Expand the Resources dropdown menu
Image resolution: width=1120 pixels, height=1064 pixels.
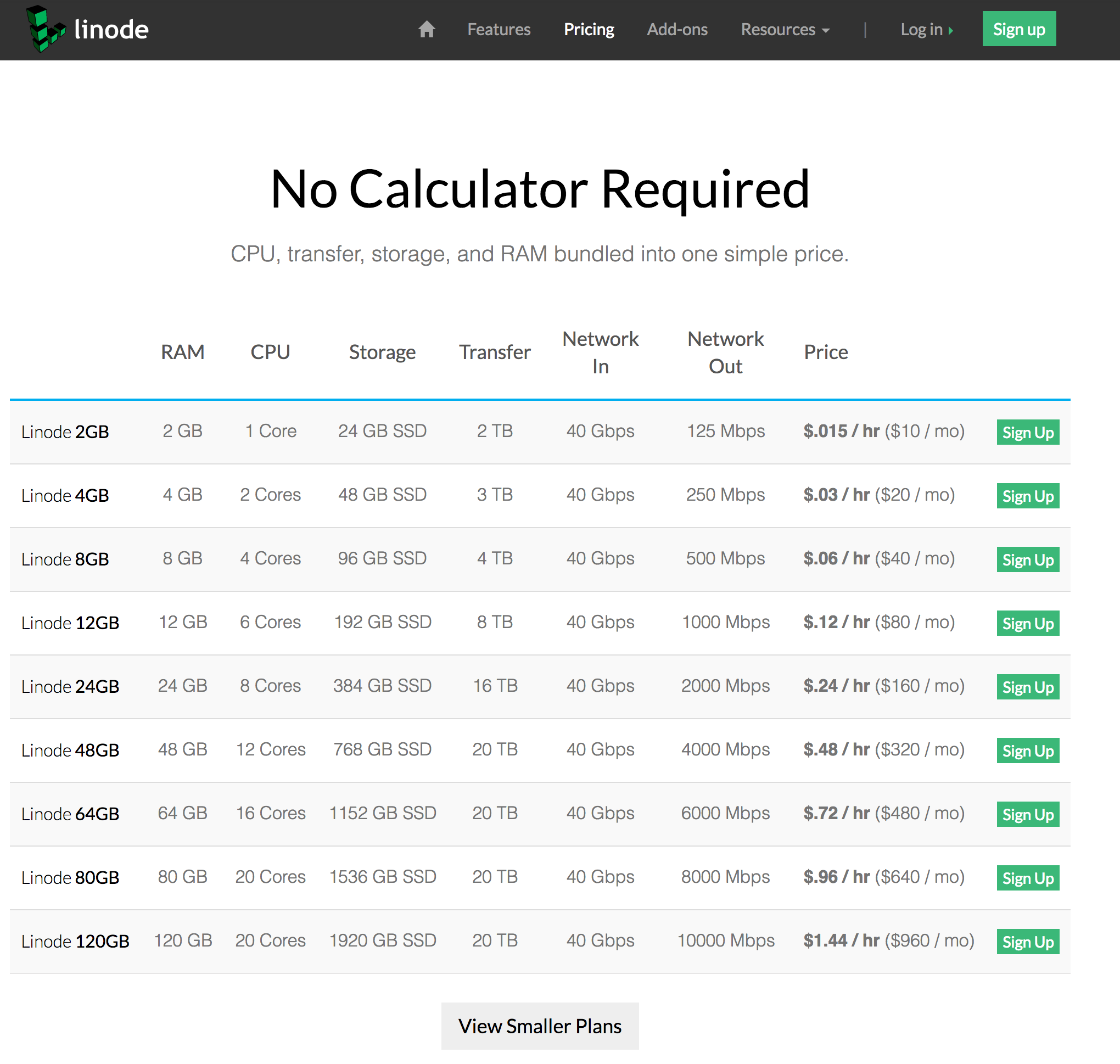pos(785,30)
